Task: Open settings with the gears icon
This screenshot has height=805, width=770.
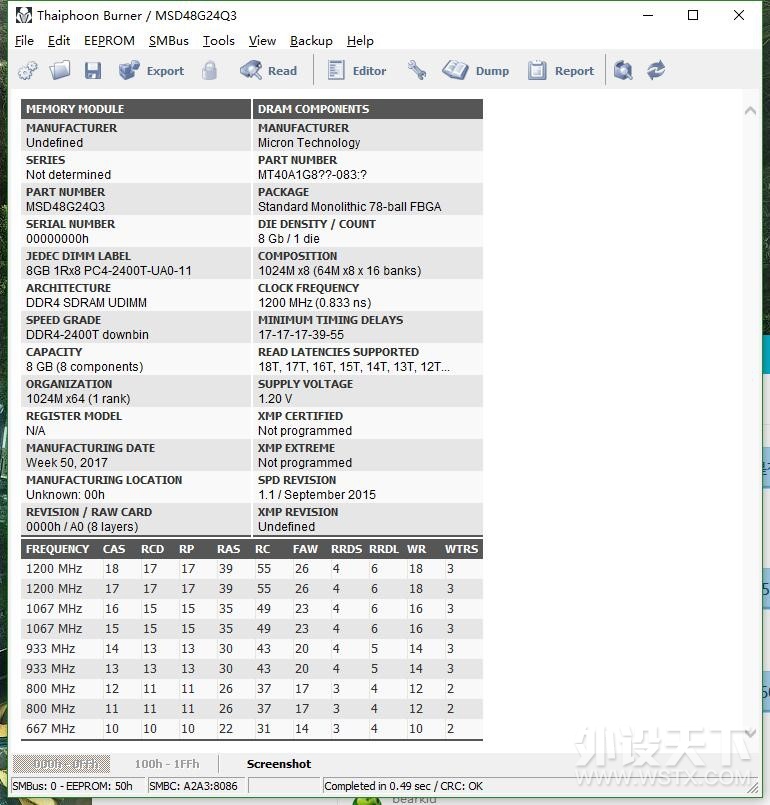Action: click(x=28, y=70)
